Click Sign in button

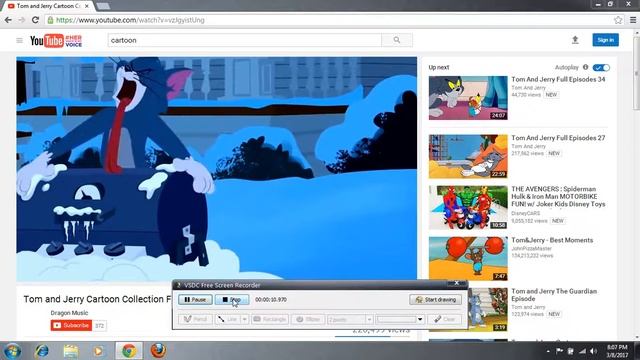605,40
